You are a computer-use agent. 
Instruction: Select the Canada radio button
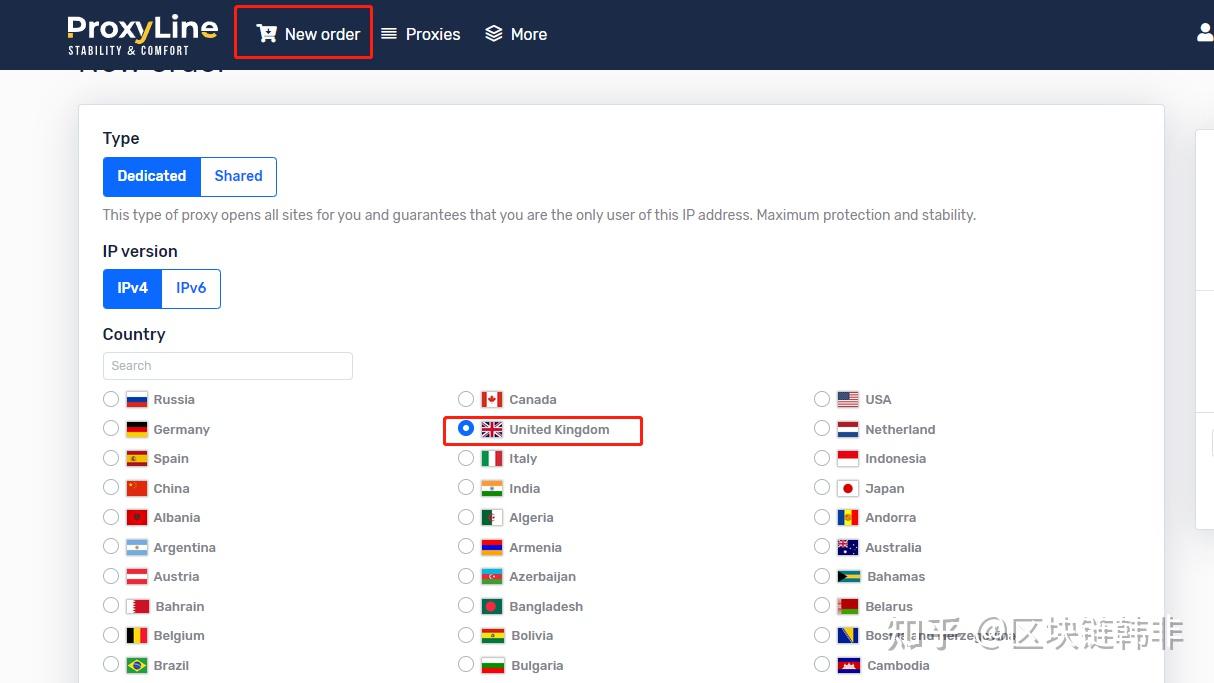point(466,399)
